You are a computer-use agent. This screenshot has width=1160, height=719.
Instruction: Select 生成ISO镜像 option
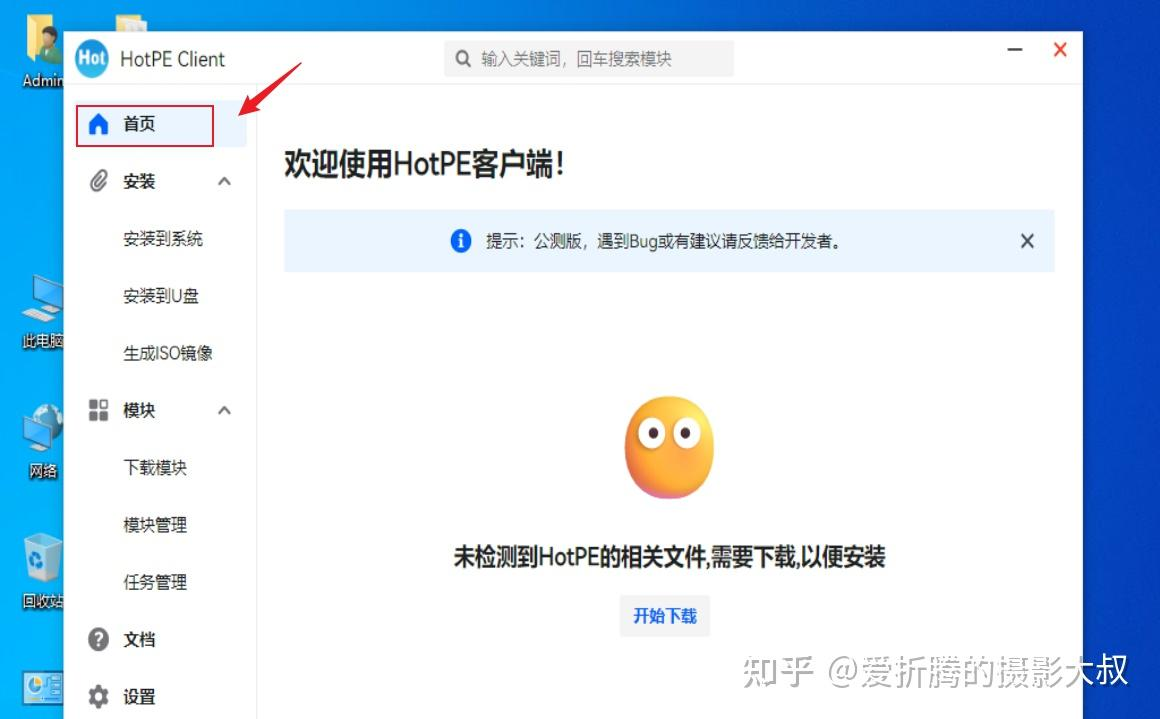pos(168,354)
